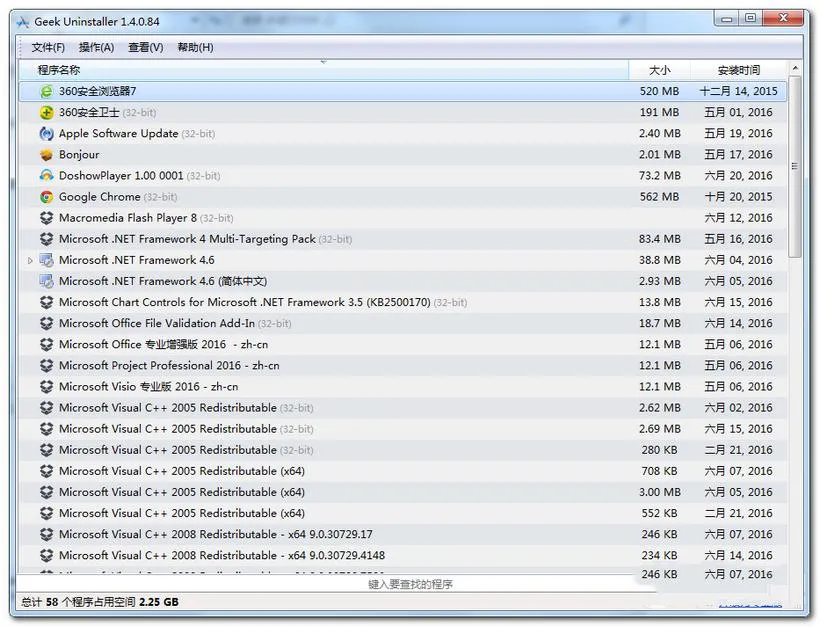Click the Geek Uninstaller title bar icon
The image size is (820, 627).
click(x=23, y=22)
